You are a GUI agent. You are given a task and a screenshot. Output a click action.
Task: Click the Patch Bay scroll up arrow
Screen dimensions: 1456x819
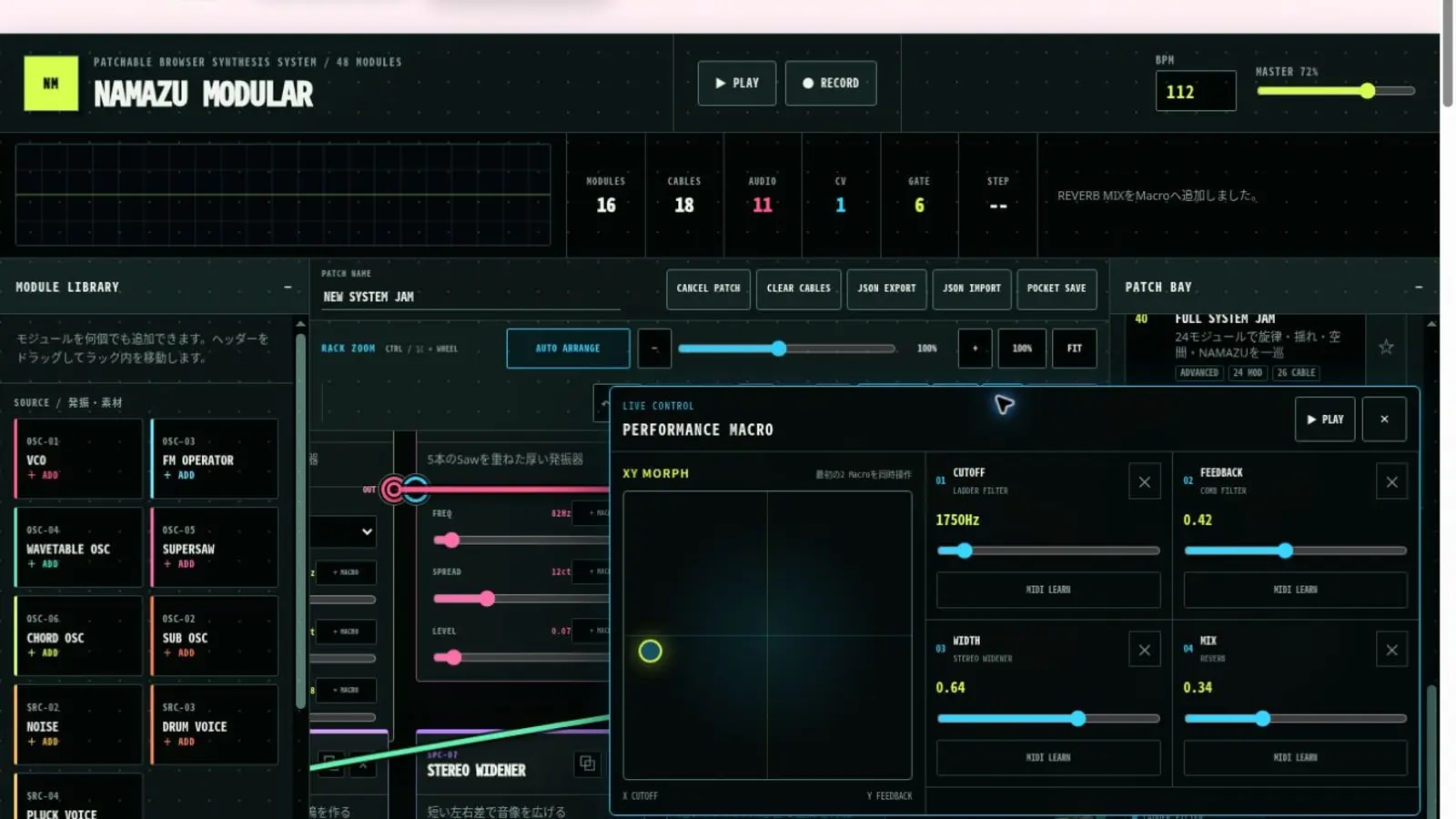pos(1431,324)
